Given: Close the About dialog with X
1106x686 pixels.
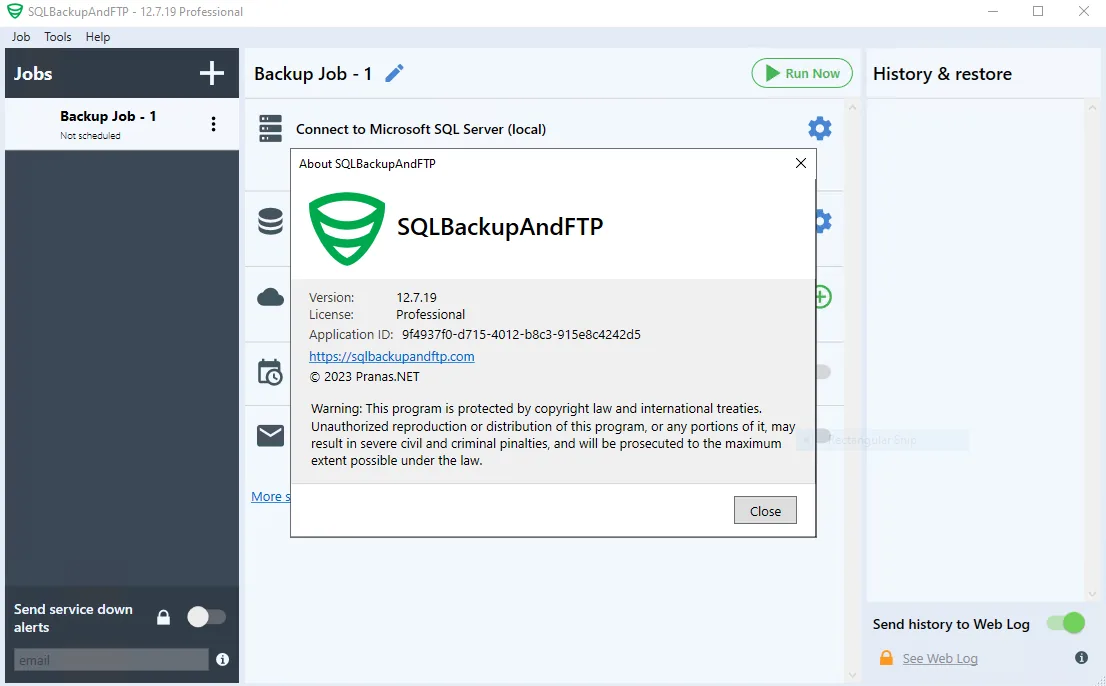Looking at the screenshot, I should point(801,163).
